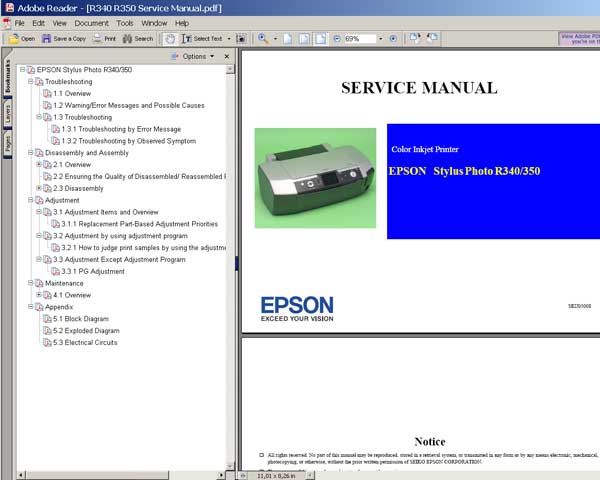The width and height of the screenshot is (600, 480).
Task: Collapse the 3.2 Adjustment by using adjustment program node
Action: click(x=39, y=235)
